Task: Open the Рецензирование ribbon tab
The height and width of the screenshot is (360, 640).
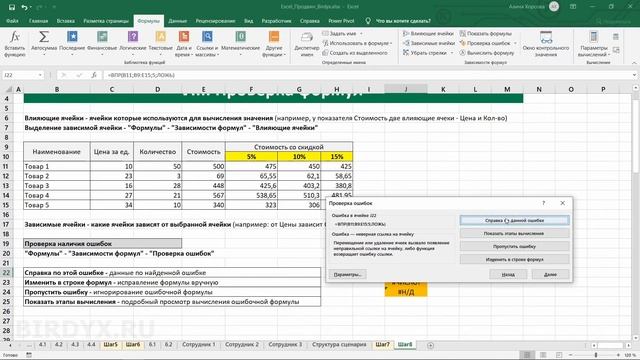Action: pyautogui.click(x=216, y=21)
